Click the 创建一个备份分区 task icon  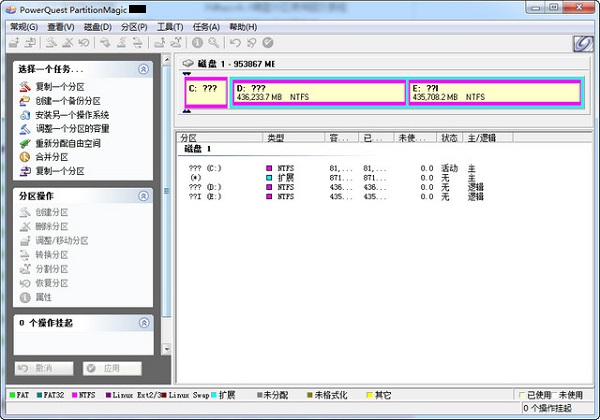pyautogui.click(x=25, y=101)
